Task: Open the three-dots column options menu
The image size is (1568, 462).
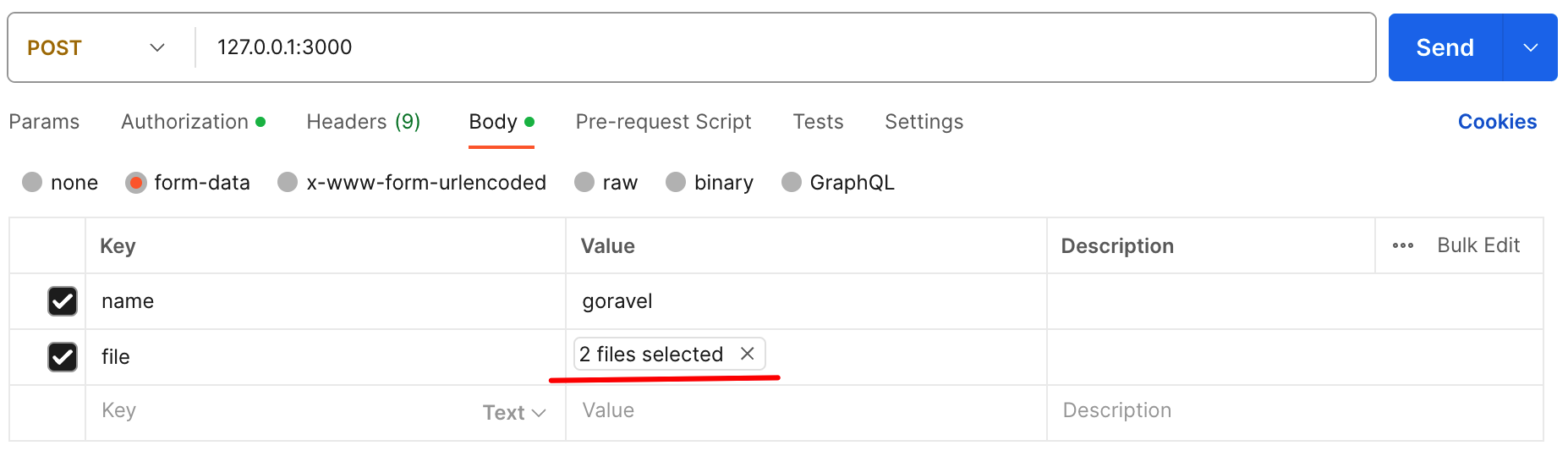Action: click(1403, 245)
